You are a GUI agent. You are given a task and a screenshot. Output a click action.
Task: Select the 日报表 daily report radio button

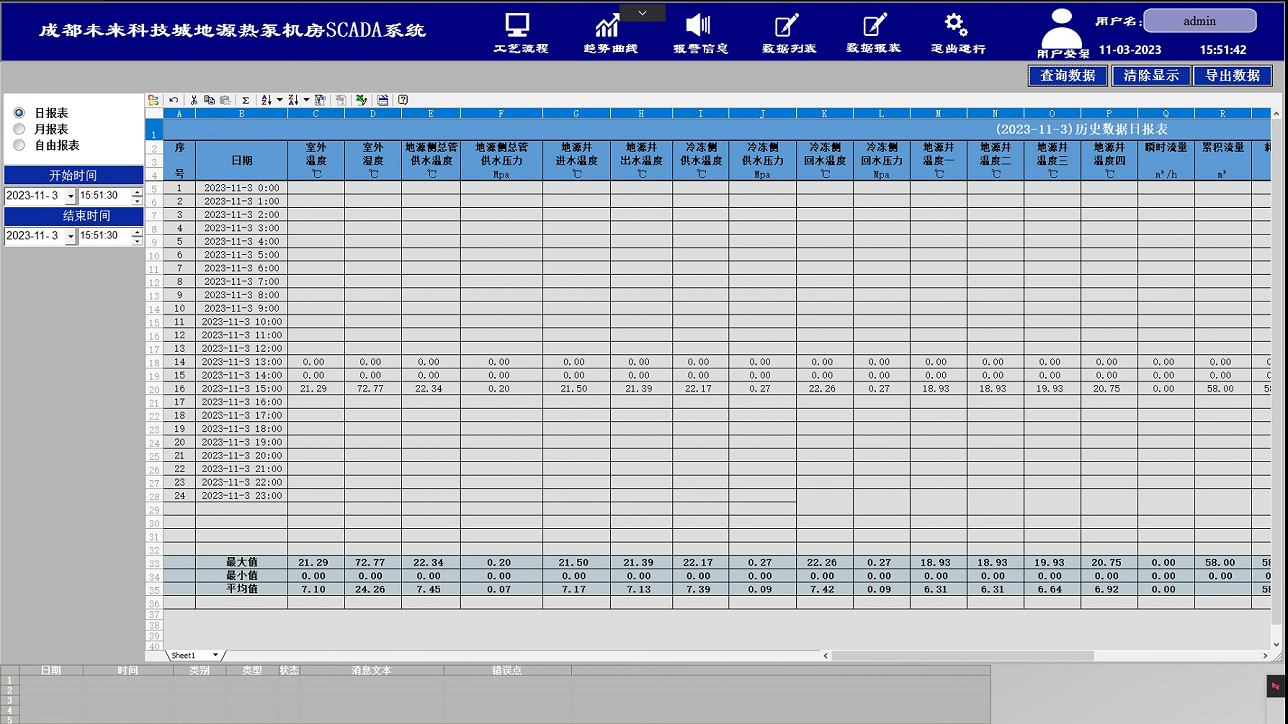(19, 113)
